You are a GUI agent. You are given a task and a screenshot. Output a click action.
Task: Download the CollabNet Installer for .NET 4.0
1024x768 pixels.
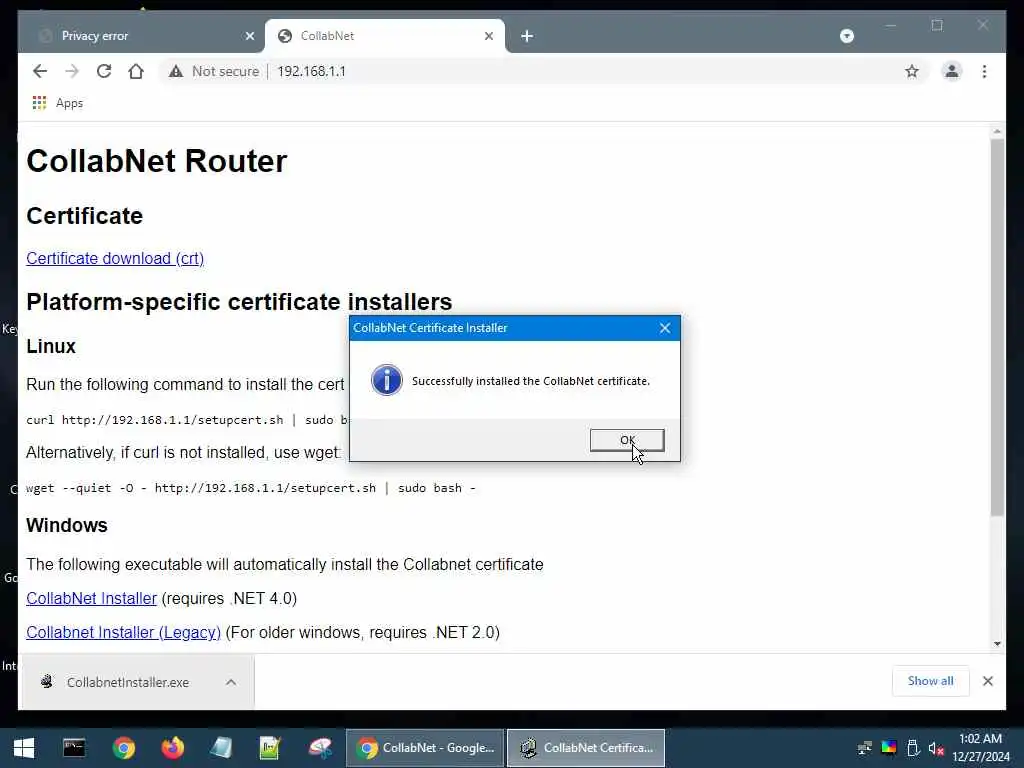pos(91,598)
